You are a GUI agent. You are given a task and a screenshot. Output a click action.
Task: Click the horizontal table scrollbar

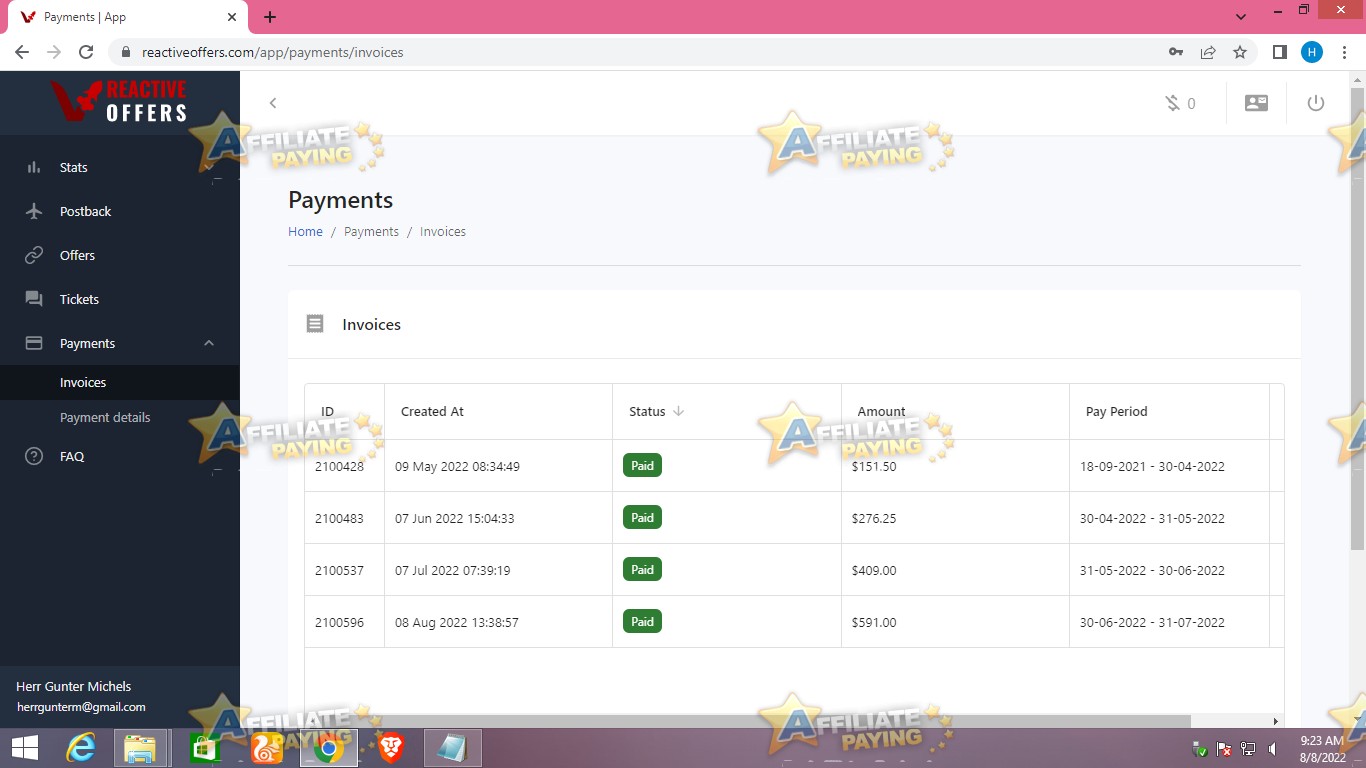coord(748,721)
